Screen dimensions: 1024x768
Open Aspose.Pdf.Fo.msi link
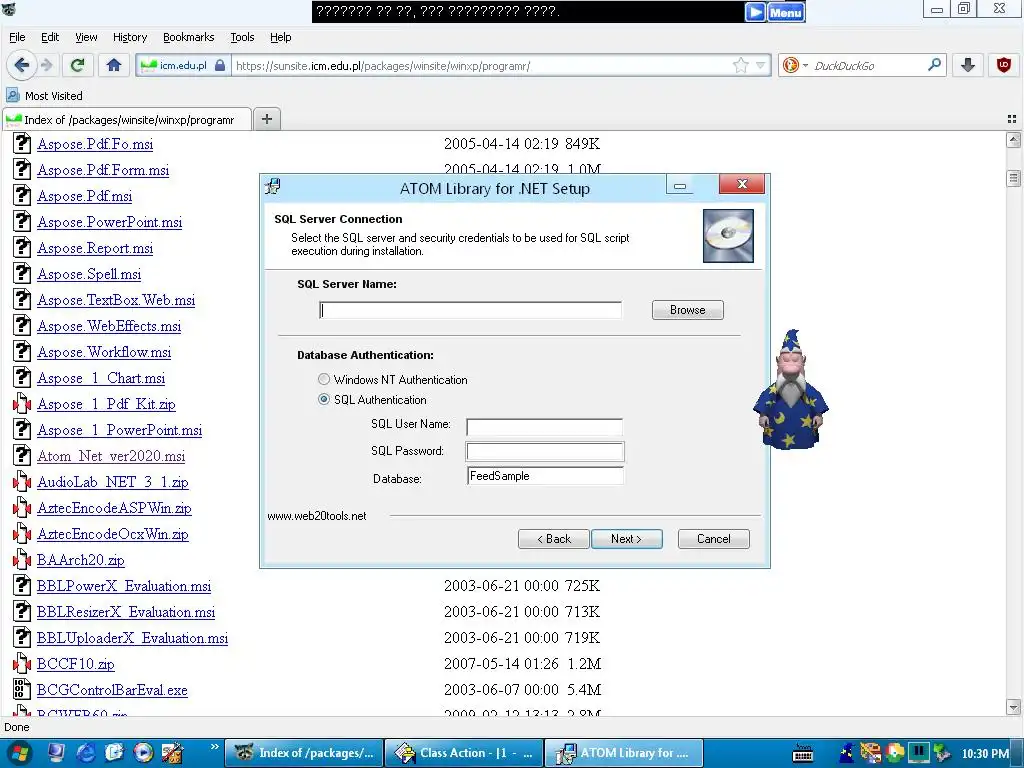point(95,144)
